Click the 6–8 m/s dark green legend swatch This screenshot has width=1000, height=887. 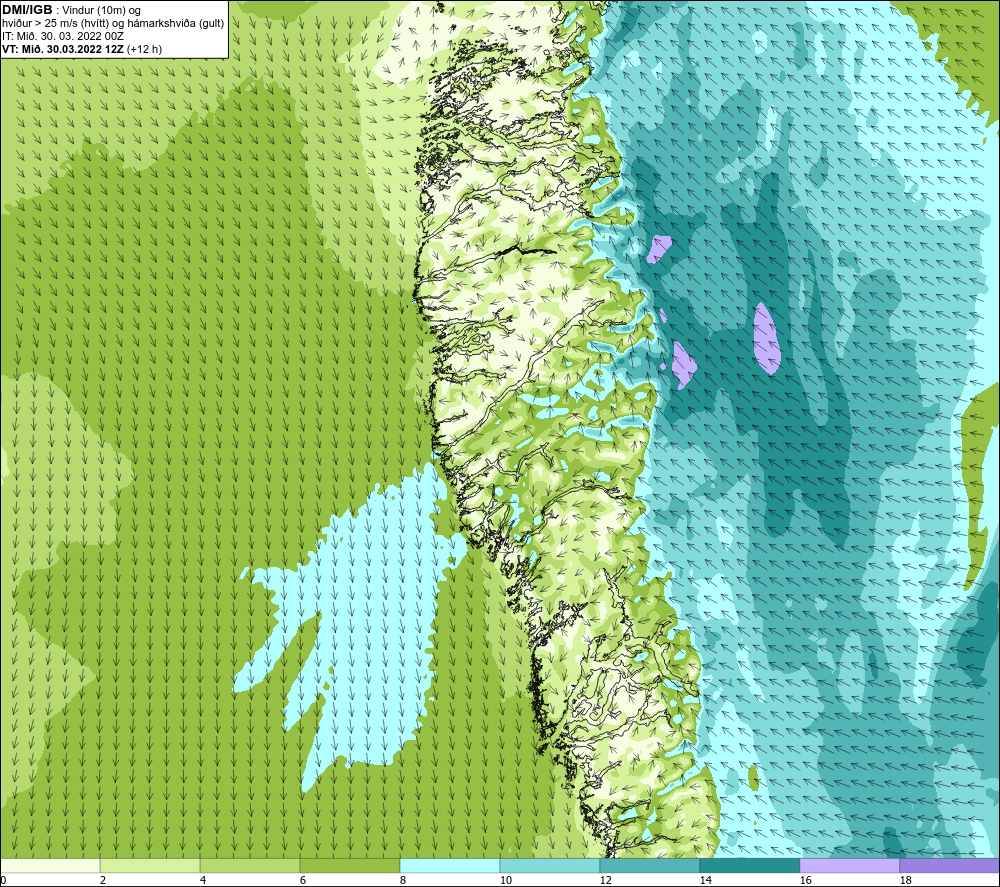click(349, 865)
